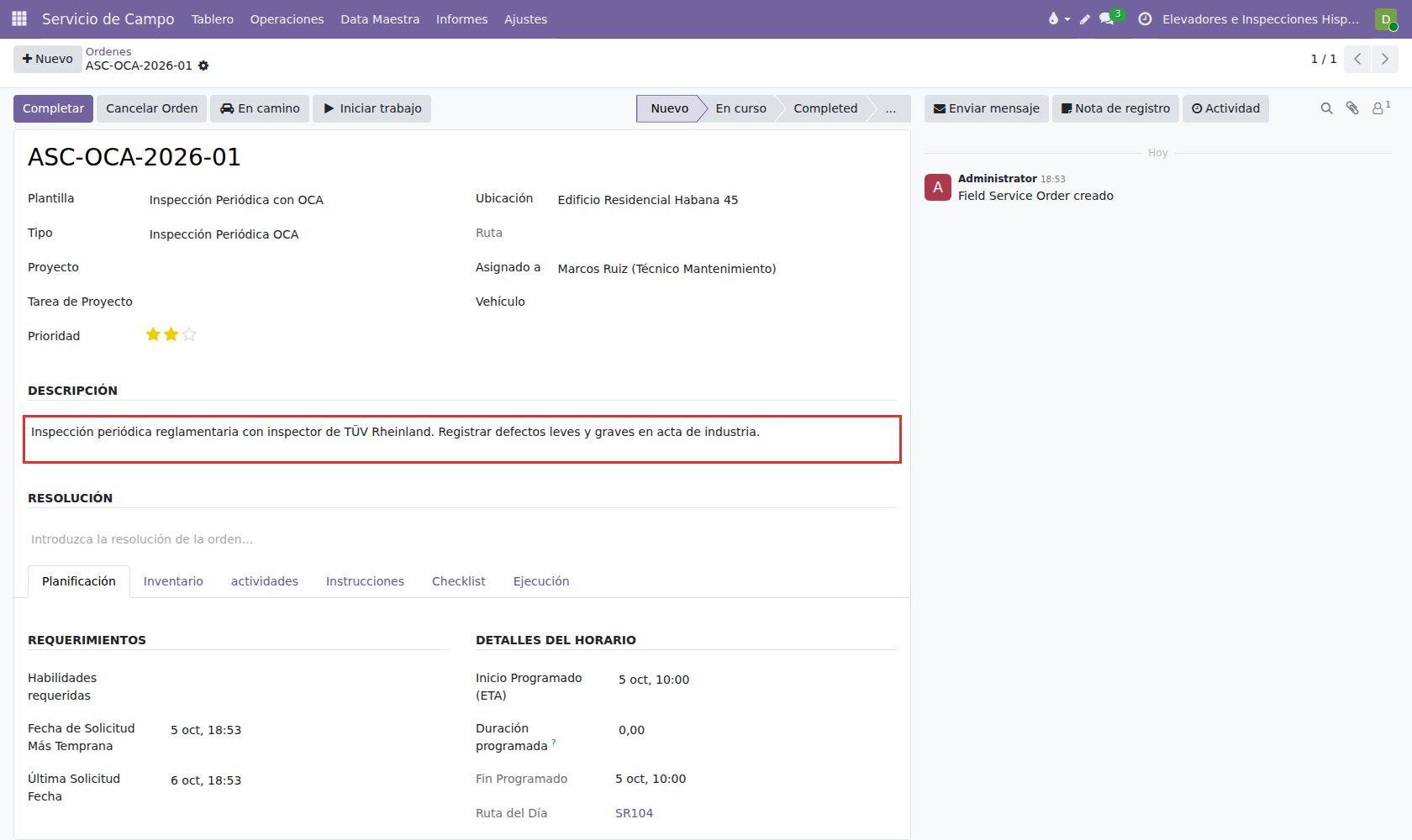Set status to En curso

740,108
